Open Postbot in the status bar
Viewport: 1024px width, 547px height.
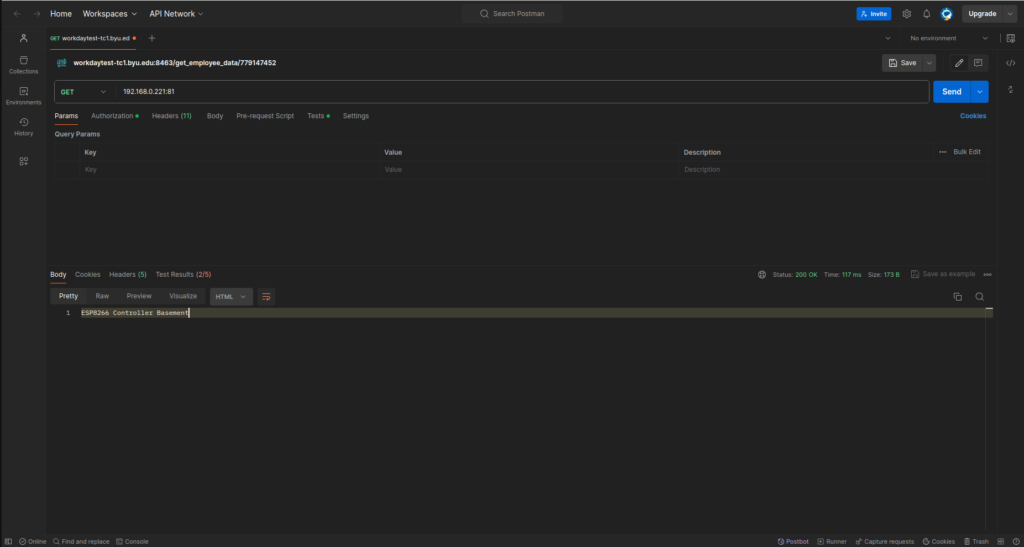click(x=793, y=542)
